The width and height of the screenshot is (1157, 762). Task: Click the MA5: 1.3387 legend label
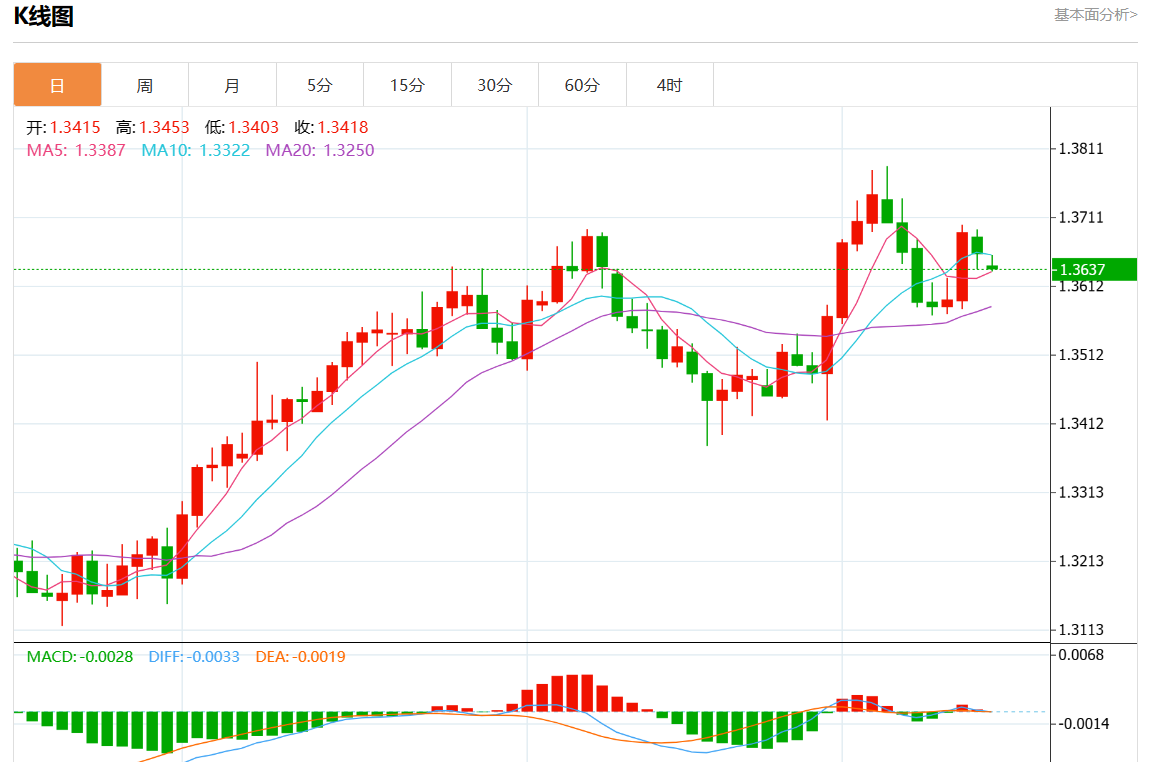[x=76, y=150]
